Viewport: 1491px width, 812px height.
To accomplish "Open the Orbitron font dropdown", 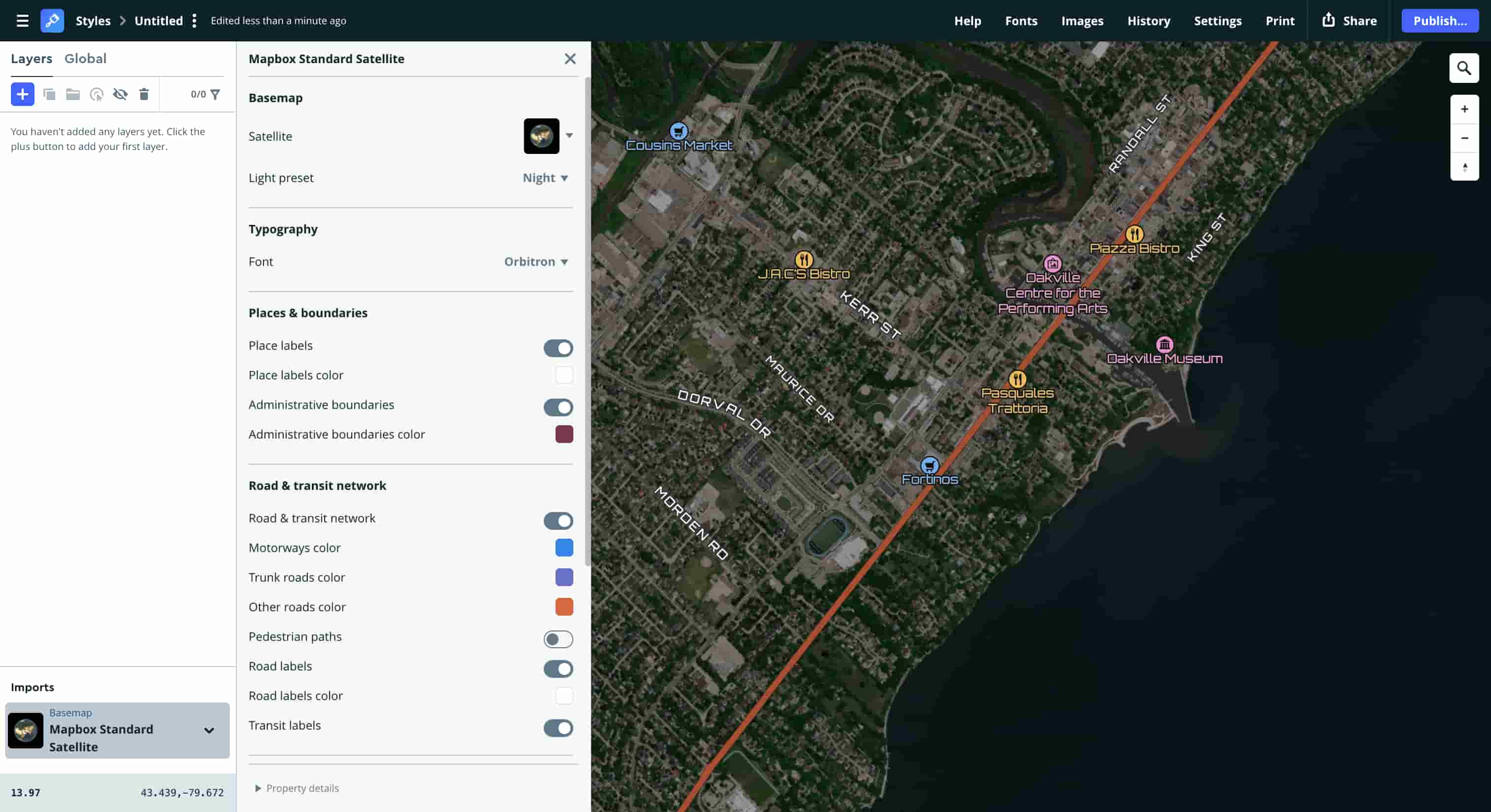I will click(x=535, y=261).
